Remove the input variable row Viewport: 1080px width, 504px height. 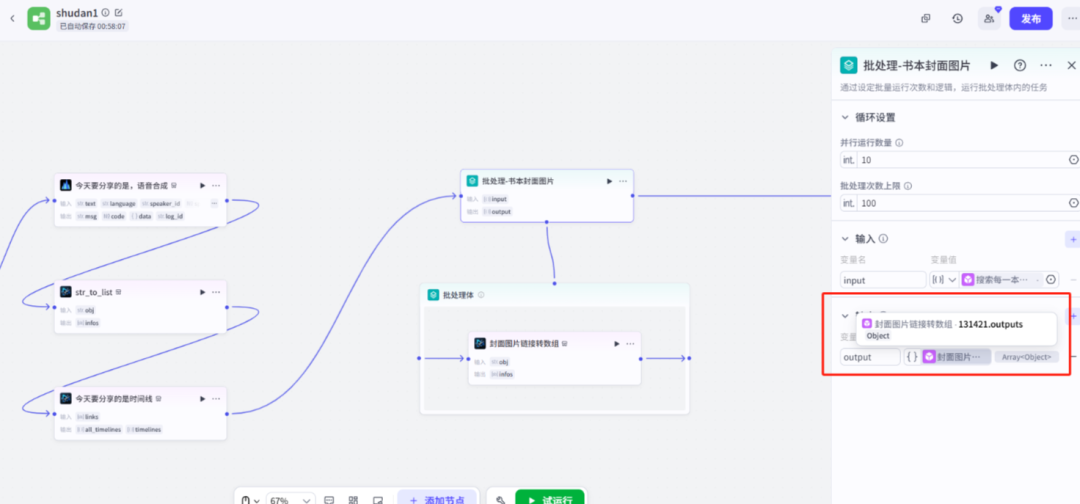coord(1073,280)
